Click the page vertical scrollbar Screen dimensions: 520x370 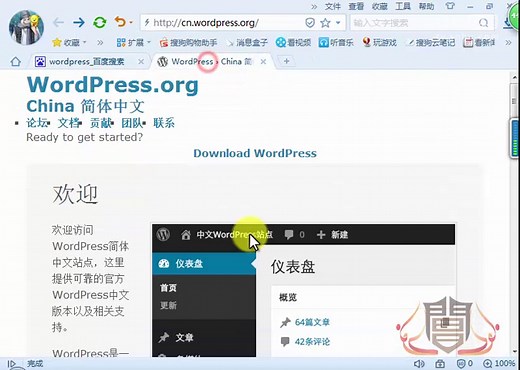click(514, 213)
